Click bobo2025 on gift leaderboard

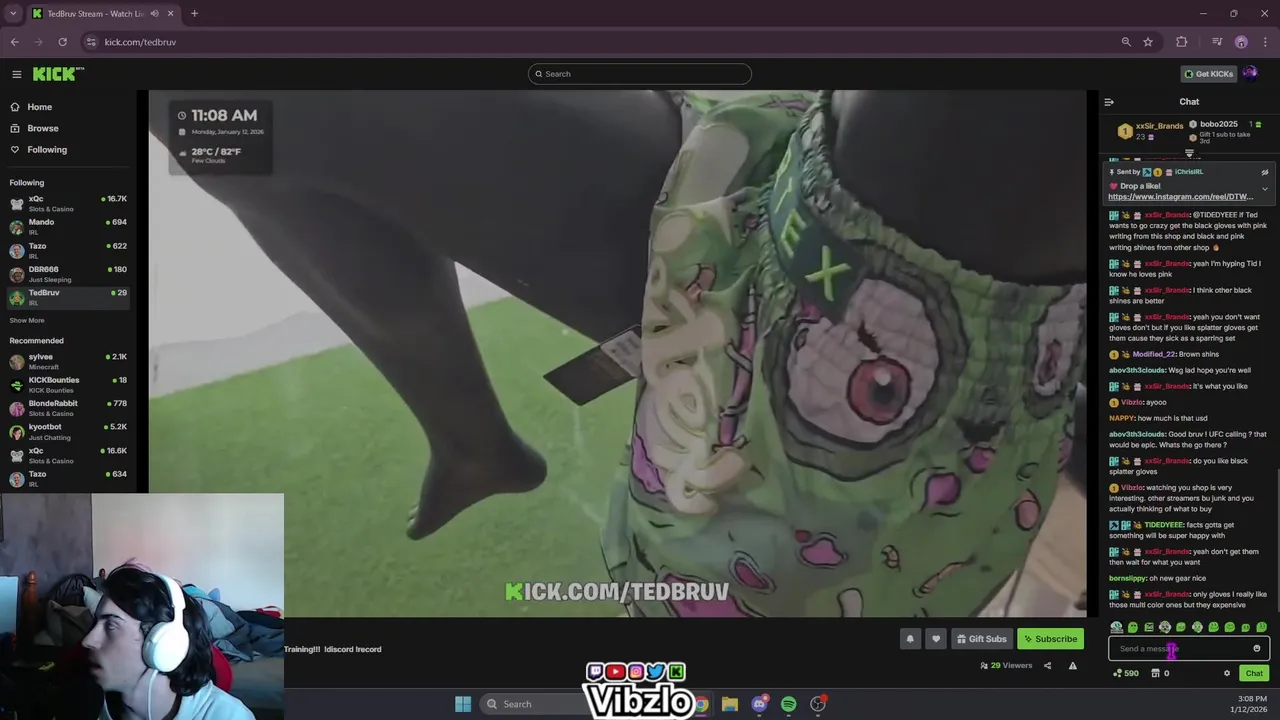pyautogui.click(x=1218, y=124)
